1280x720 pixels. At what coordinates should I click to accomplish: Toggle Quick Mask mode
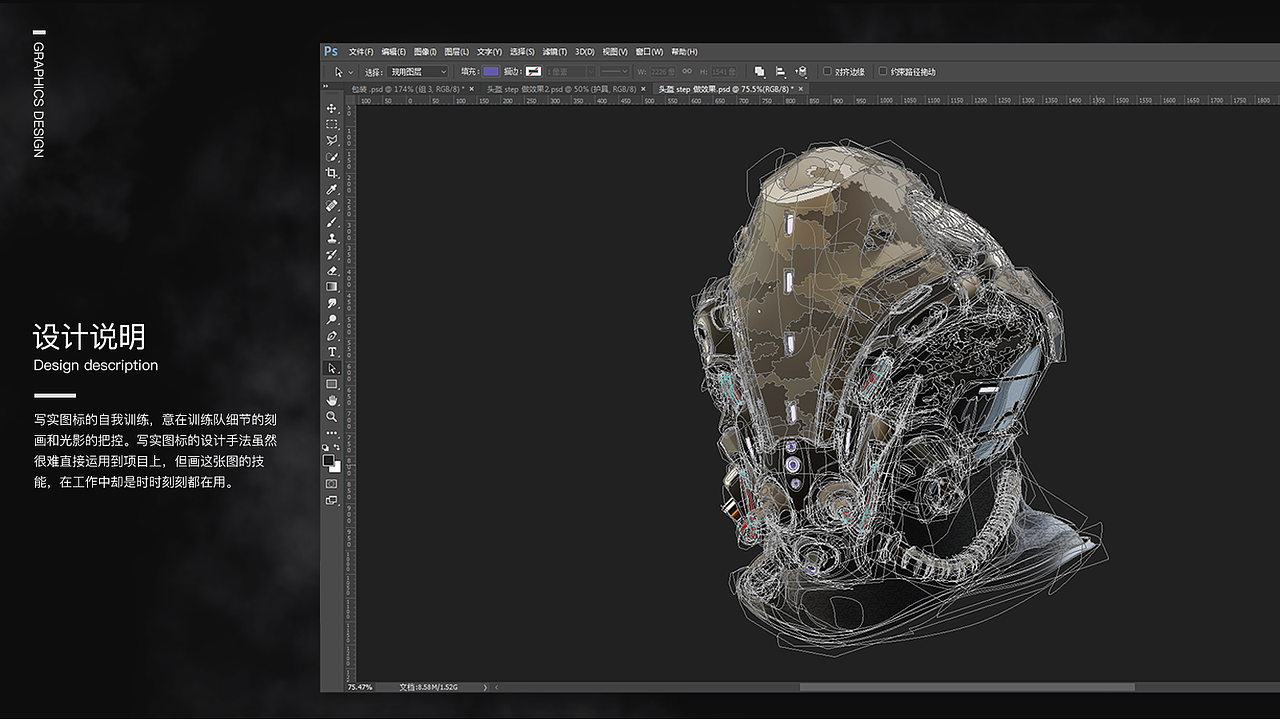tap(331, 484)
